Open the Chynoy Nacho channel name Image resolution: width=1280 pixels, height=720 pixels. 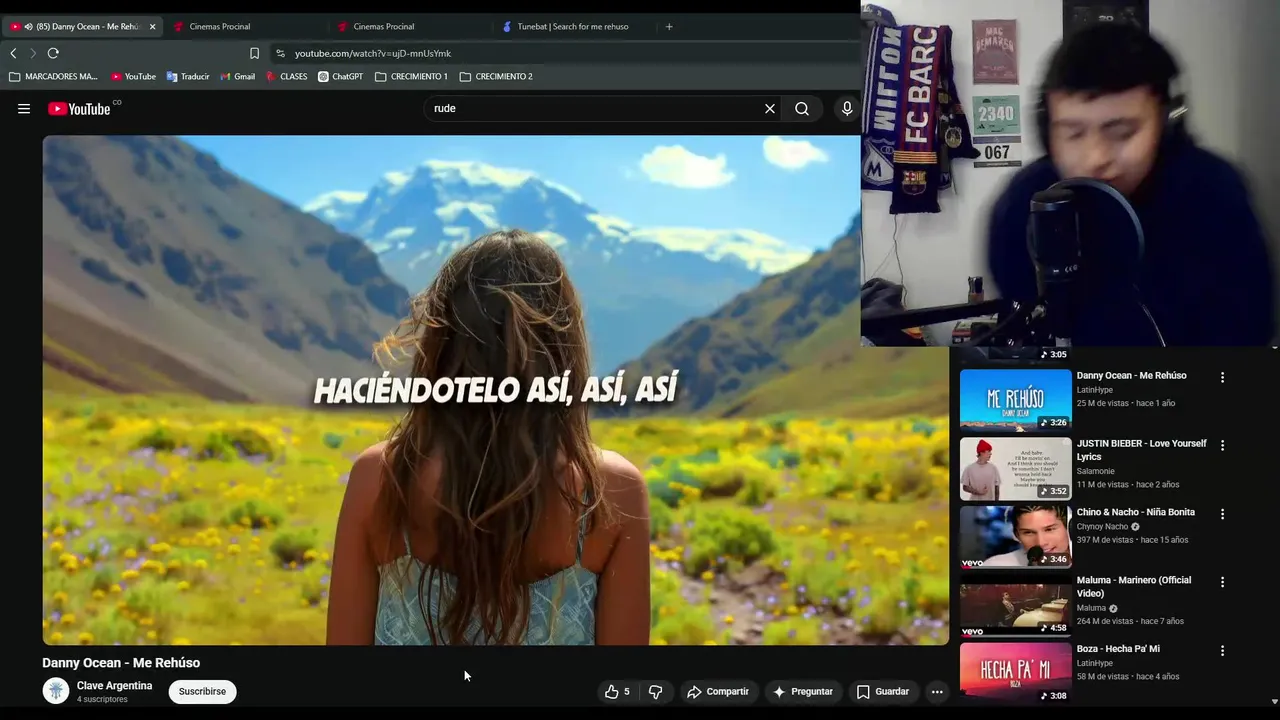[1102, 526]
